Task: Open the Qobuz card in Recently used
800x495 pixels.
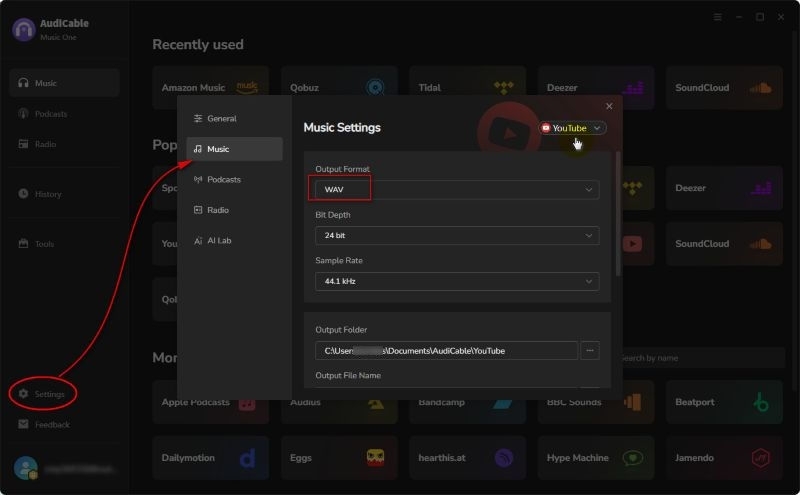Action: 339,88
